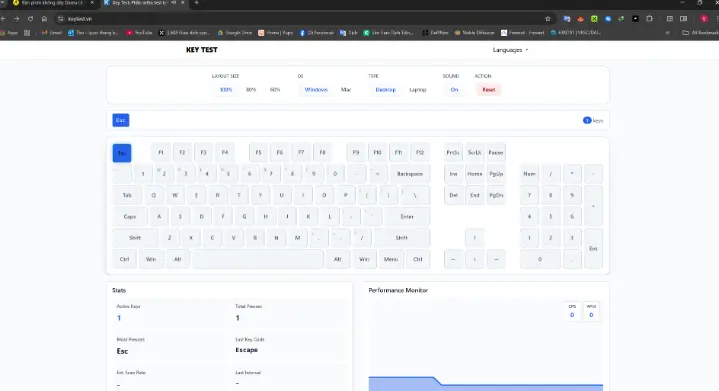Click the blue Esc tag in history bar
This screenshot has height=391, width=719.
pos(121,120)
